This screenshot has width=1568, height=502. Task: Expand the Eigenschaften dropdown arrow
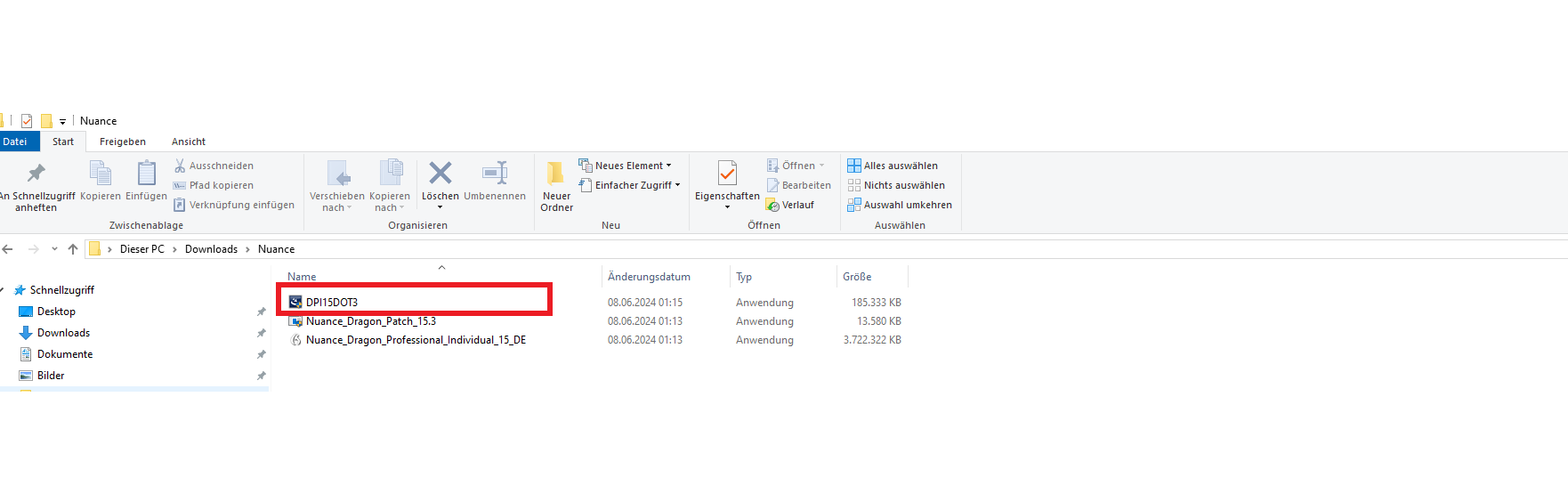pyautogui.click(x=727, y=207)
